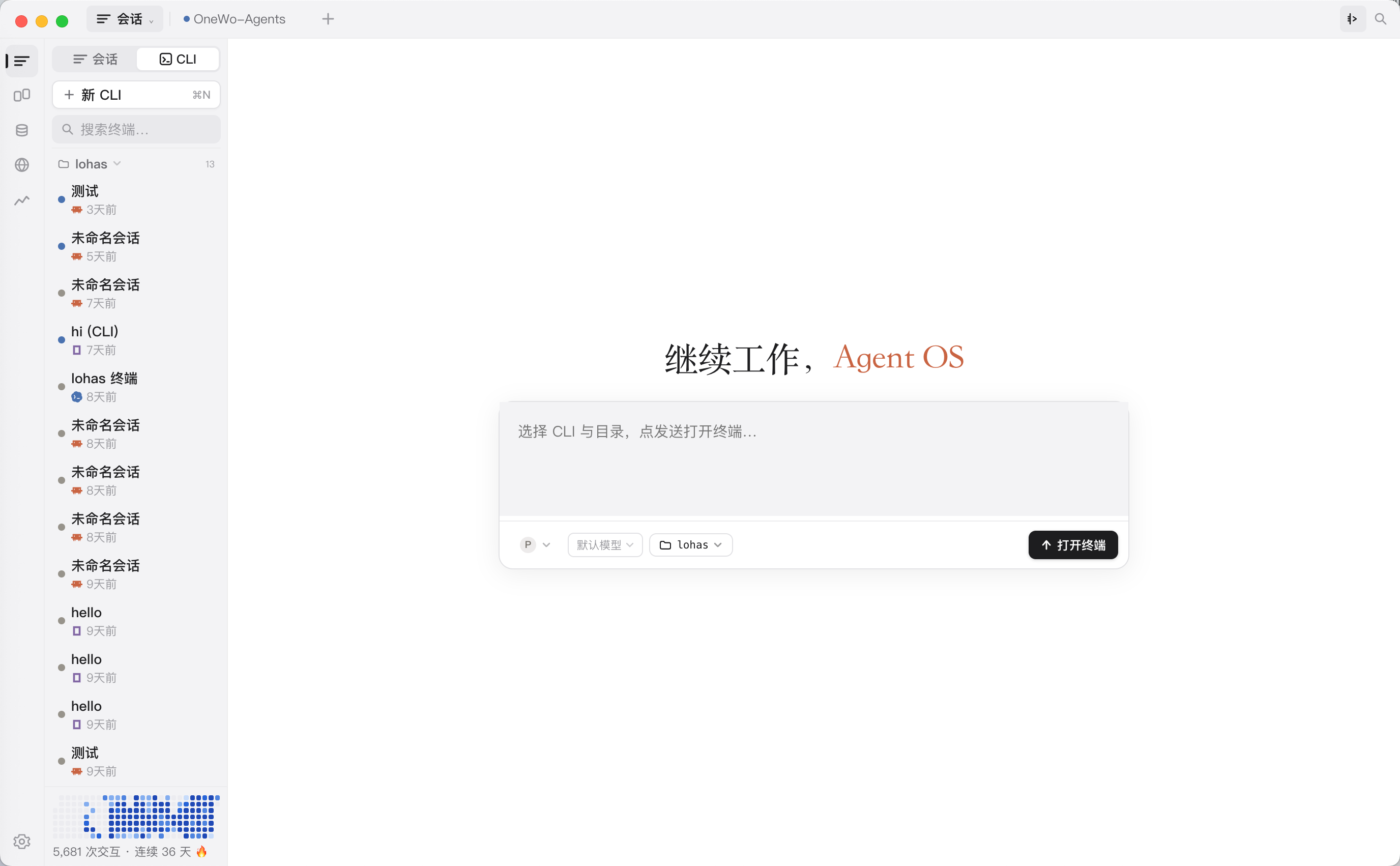The height and width of the screenshot is (866, 1400).
Task: Open the P CLI selector dropdown
Action: coord(535,545)
